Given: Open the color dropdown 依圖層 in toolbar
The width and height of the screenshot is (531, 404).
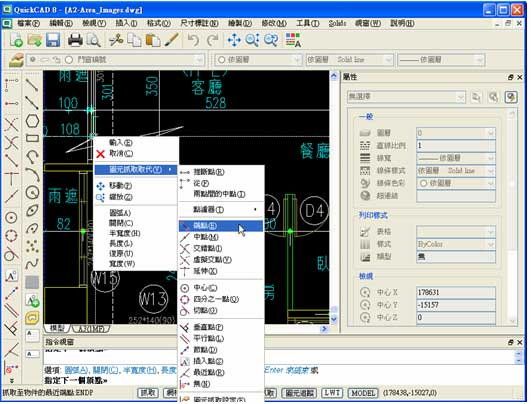Looking at the screenshot, I should pos(258,60).
